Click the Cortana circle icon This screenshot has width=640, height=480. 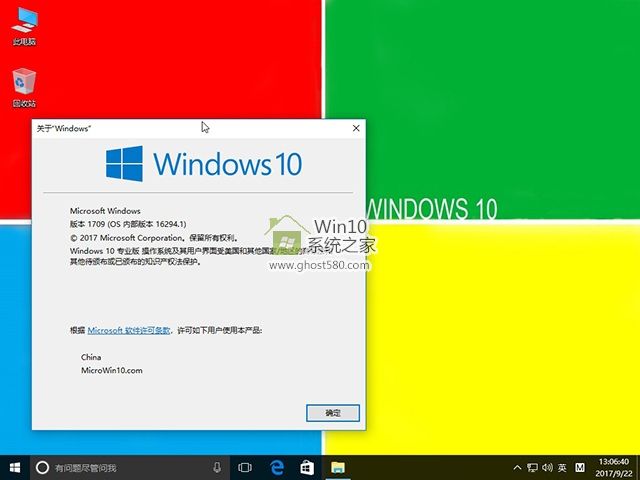click(42, 467)
